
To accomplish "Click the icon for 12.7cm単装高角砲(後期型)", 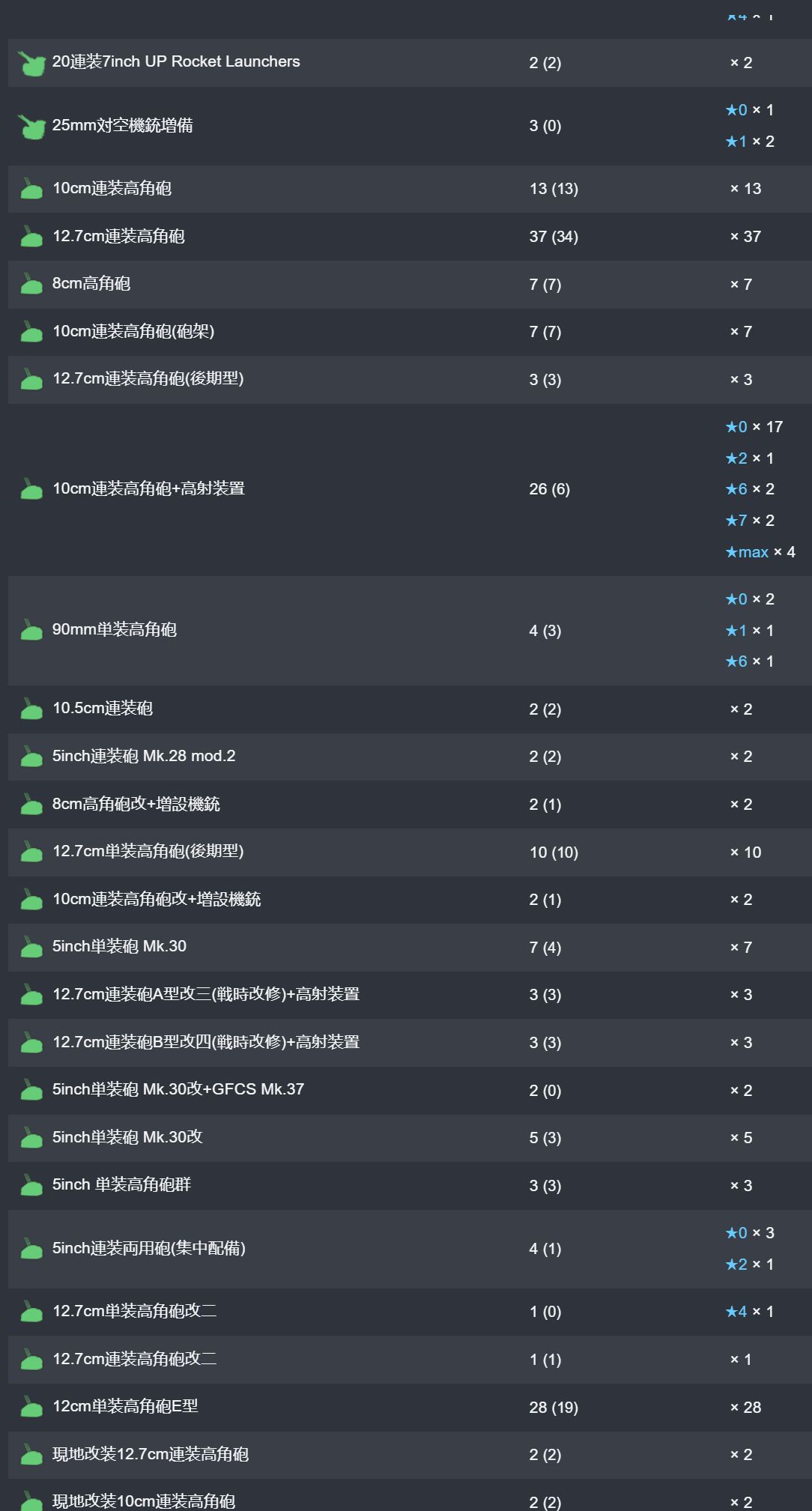I will click(31, 852).
